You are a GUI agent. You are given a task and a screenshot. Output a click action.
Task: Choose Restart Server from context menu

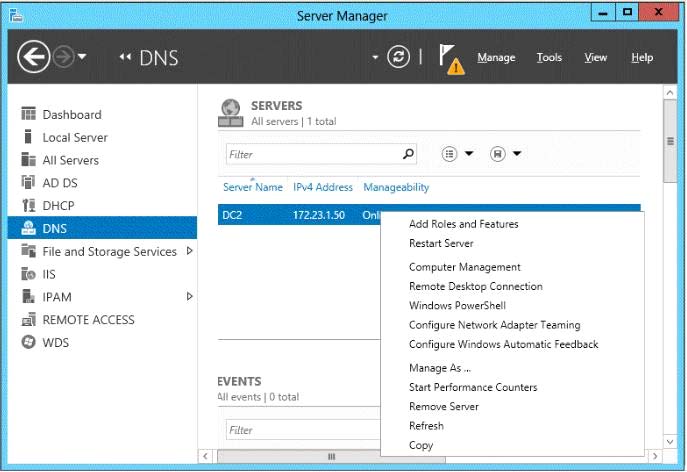point(441,244)
